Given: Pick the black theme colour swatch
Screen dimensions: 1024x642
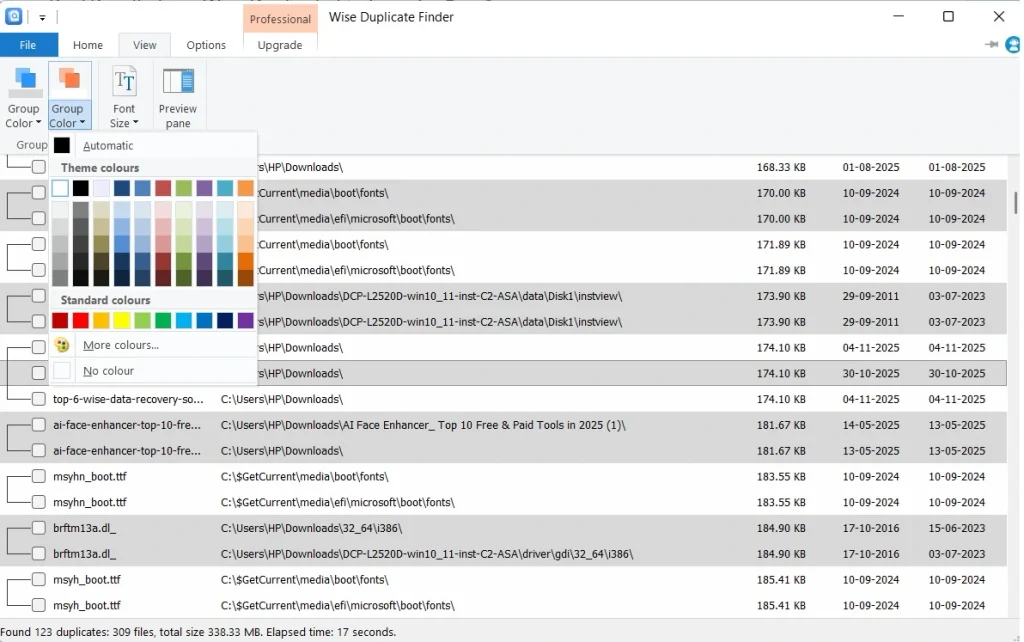Looking at the screenshot, I should [x=80, y=189].
